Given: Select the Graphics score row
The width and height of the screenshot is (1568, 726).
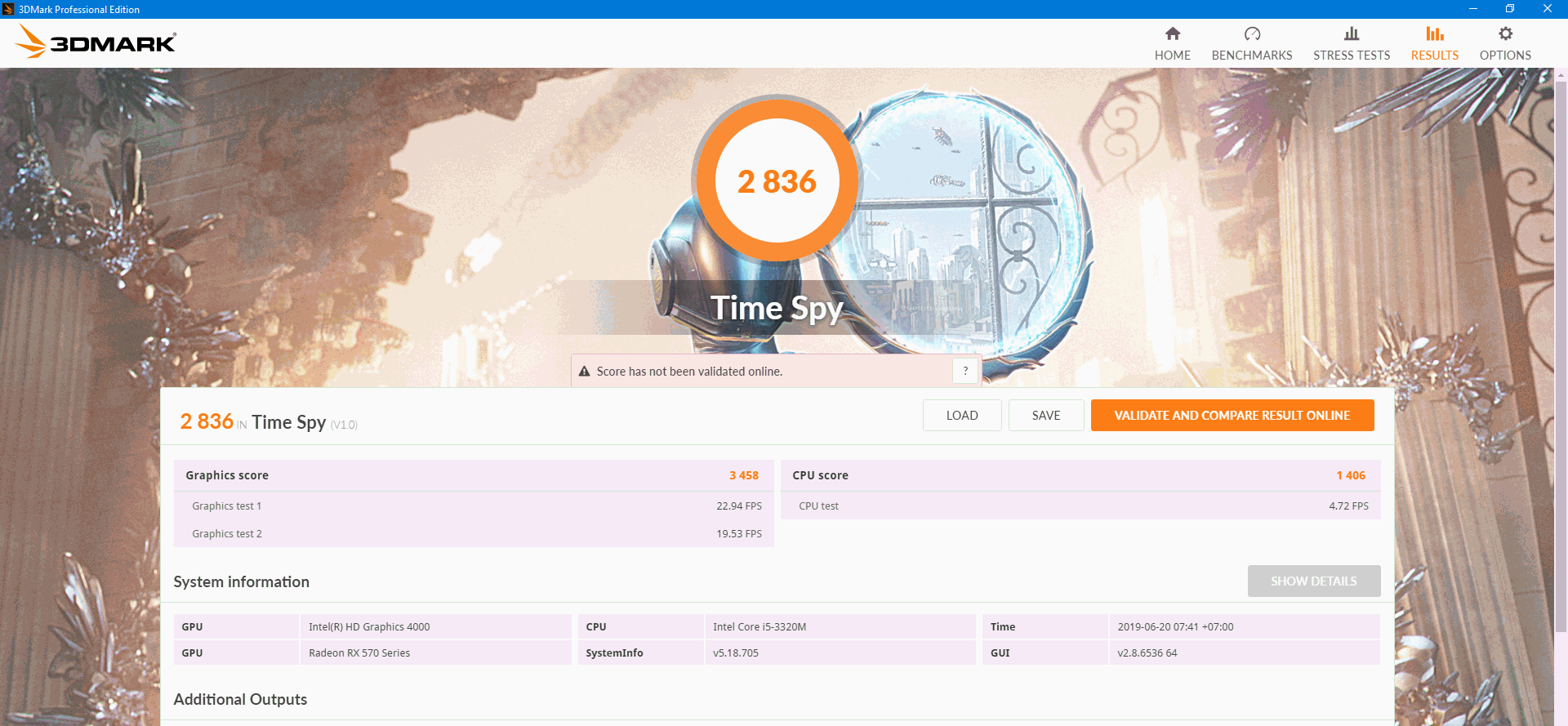Looking at the screenshot, I should click(473, 475).
